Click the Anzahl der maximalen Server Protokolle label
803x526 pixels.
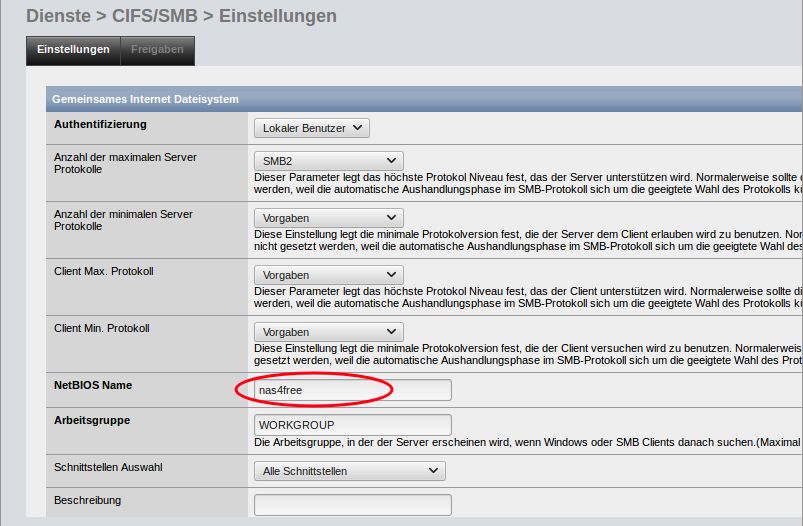(x=125, y=163)
